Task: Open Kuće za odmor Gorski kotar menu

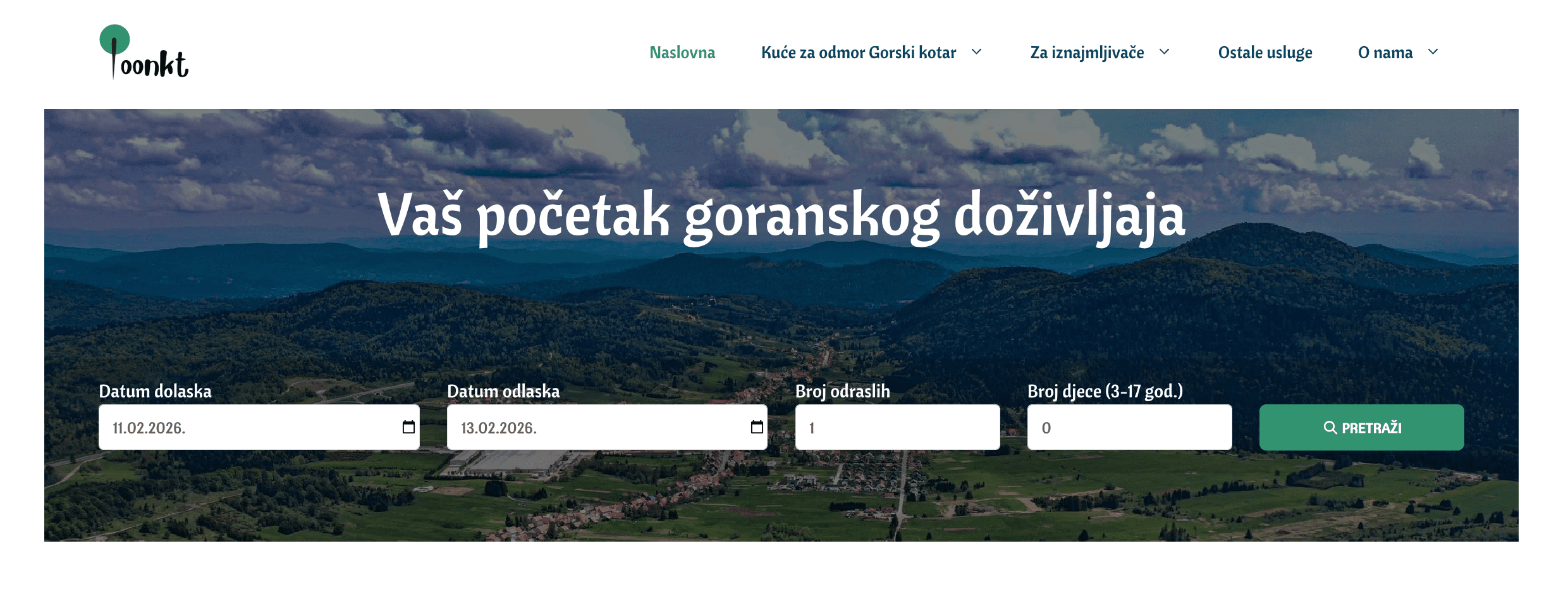Action: 858,53
